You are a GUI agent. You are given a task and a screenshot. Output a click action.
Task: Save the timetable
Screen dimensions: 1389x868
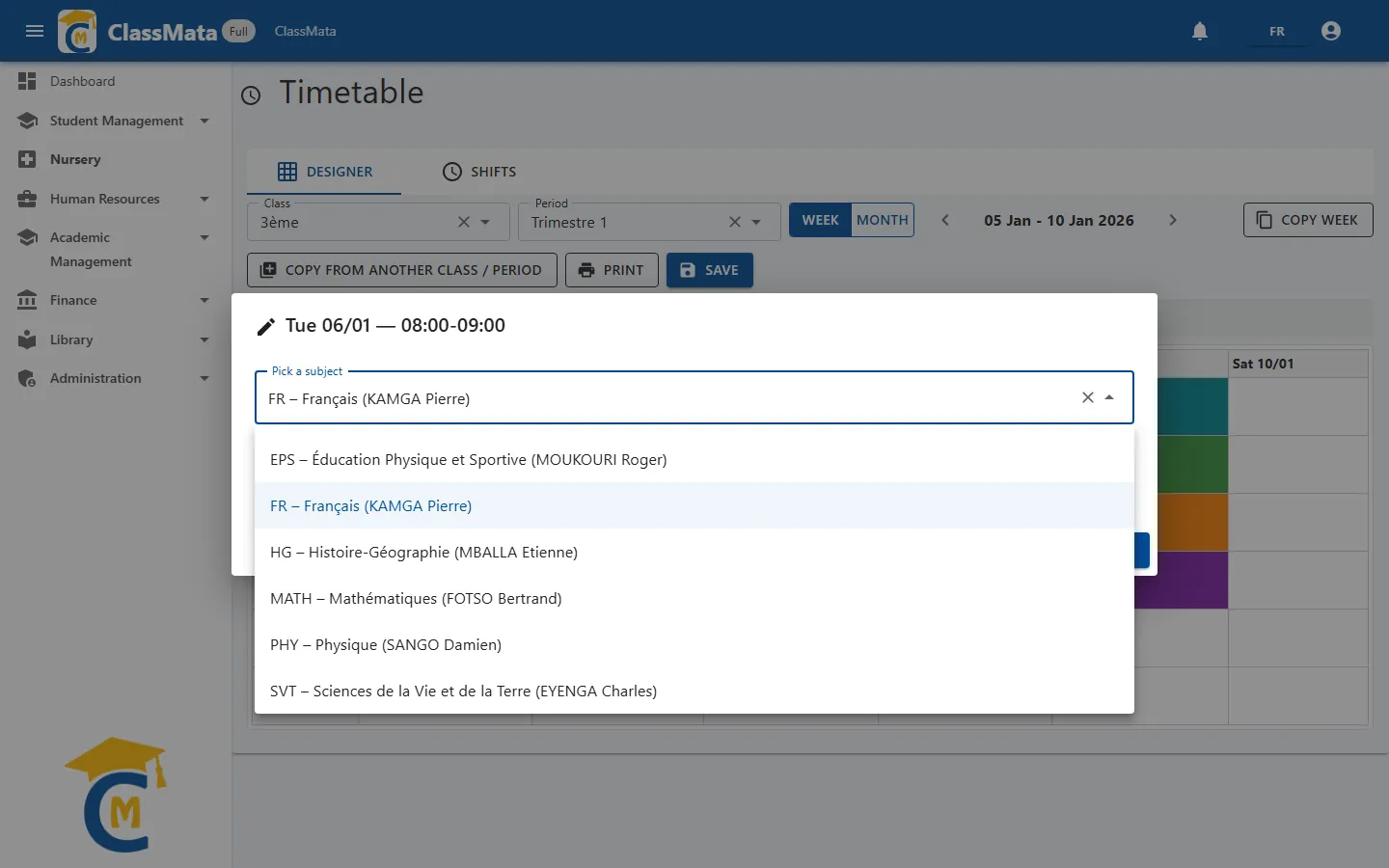click(x=710, y=270)
